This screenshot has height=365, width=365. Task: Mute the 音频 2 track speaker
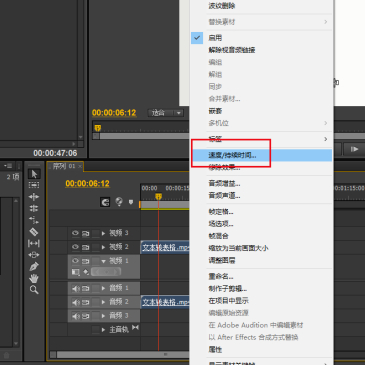[x=76, y=302]
